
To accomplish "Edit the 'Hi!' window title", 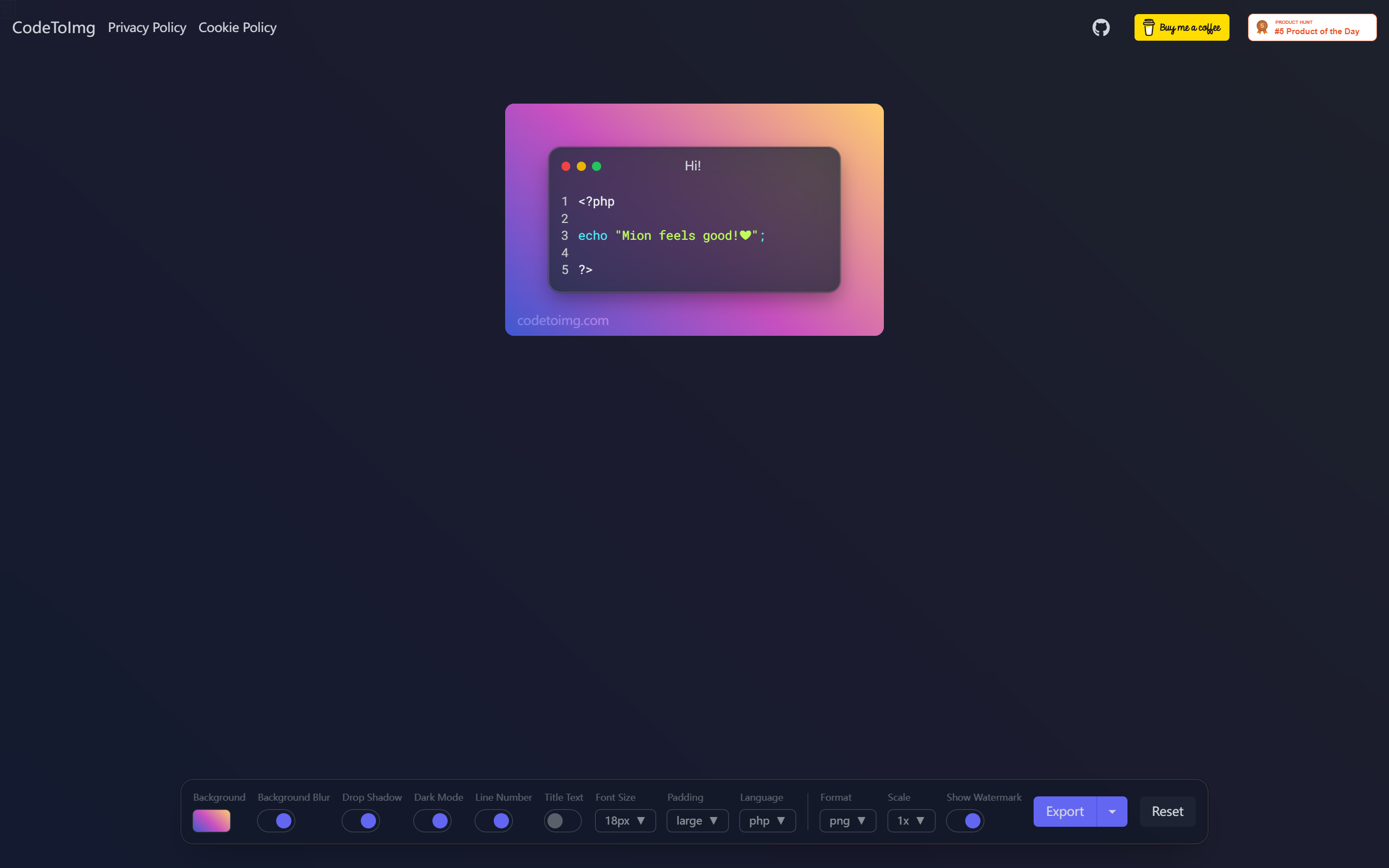I will pyautogui.click(x=693, y=166).
